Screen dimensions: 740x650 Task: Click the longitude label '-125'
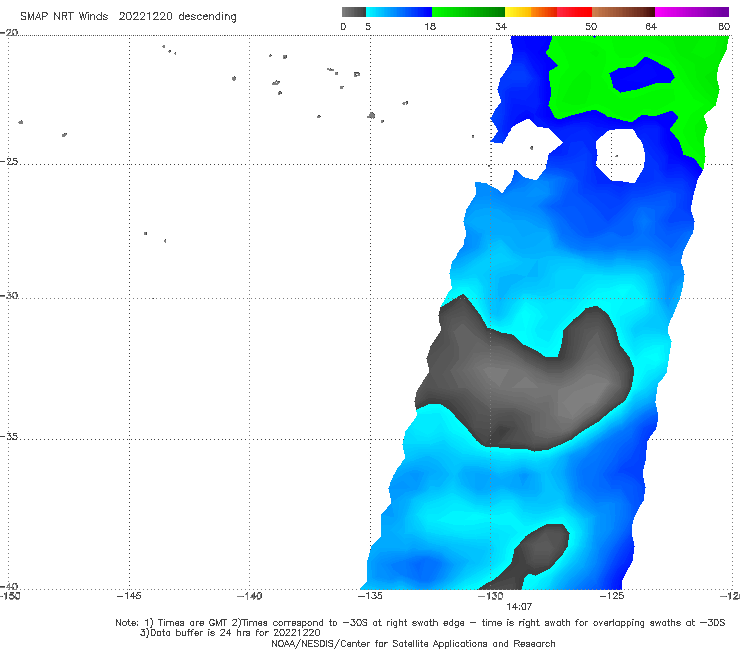(612, 596)
